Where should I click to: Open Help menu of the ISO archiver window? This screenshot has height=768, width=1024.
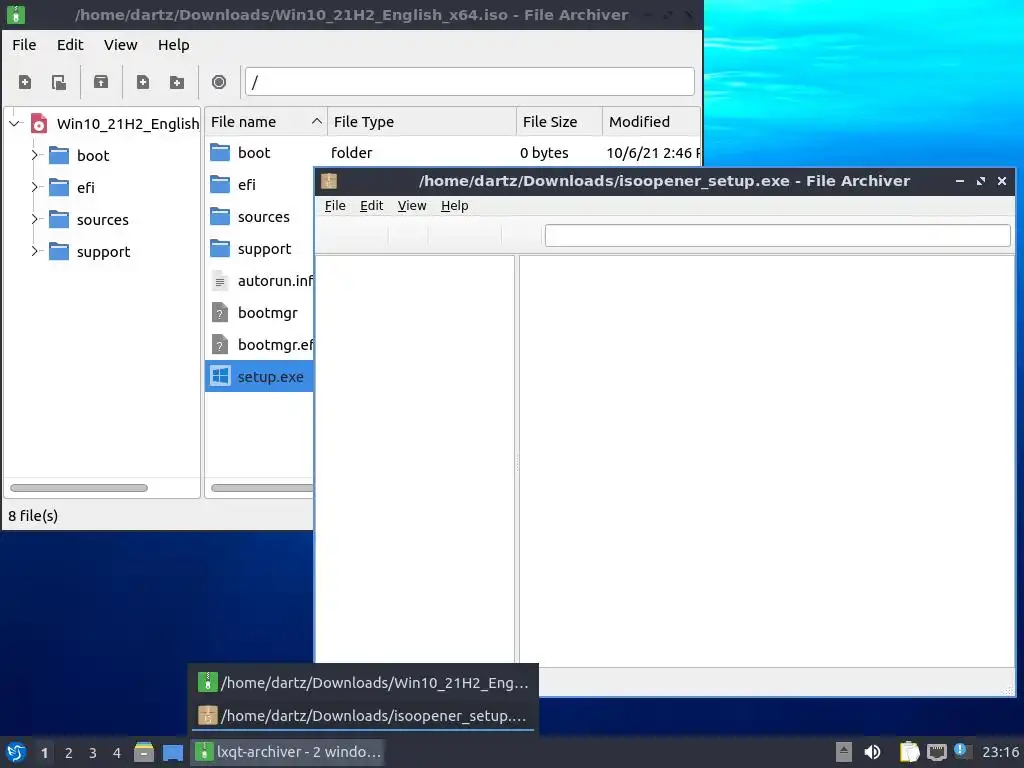click(x=174, y=45)
